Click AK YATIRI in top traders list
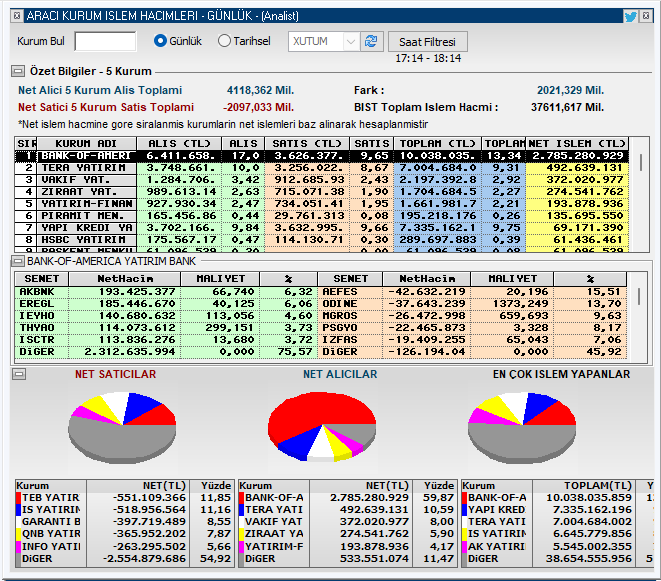The image size is (661, 581). tap(497, 547)
